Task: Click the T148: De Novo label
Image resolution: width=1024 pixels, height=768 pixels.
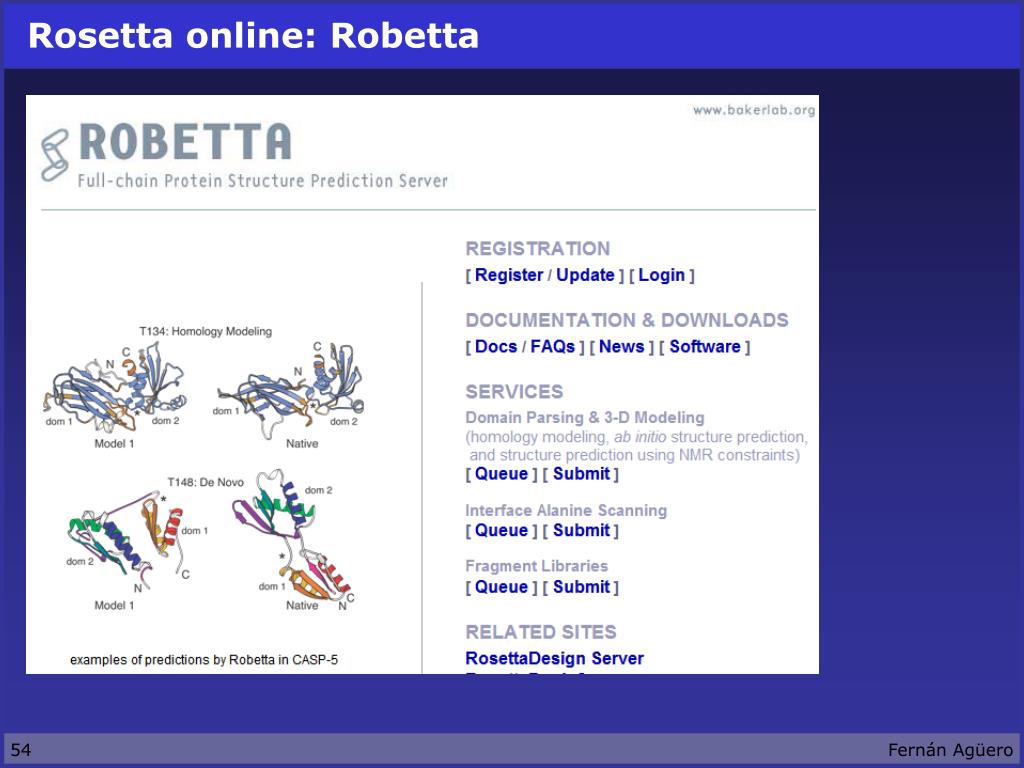Action: coord(205,482)
